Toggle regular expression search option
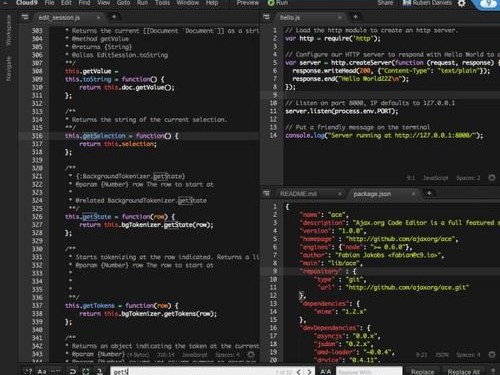500x375 pixels. pyautogui.click(x=29, y=371)
